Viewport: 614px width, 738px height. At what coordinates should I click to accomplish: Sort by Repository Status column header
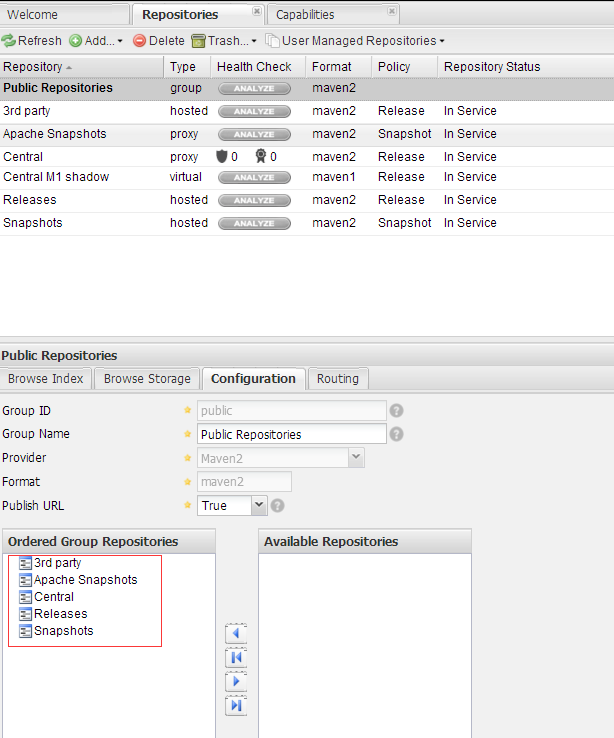526,67
